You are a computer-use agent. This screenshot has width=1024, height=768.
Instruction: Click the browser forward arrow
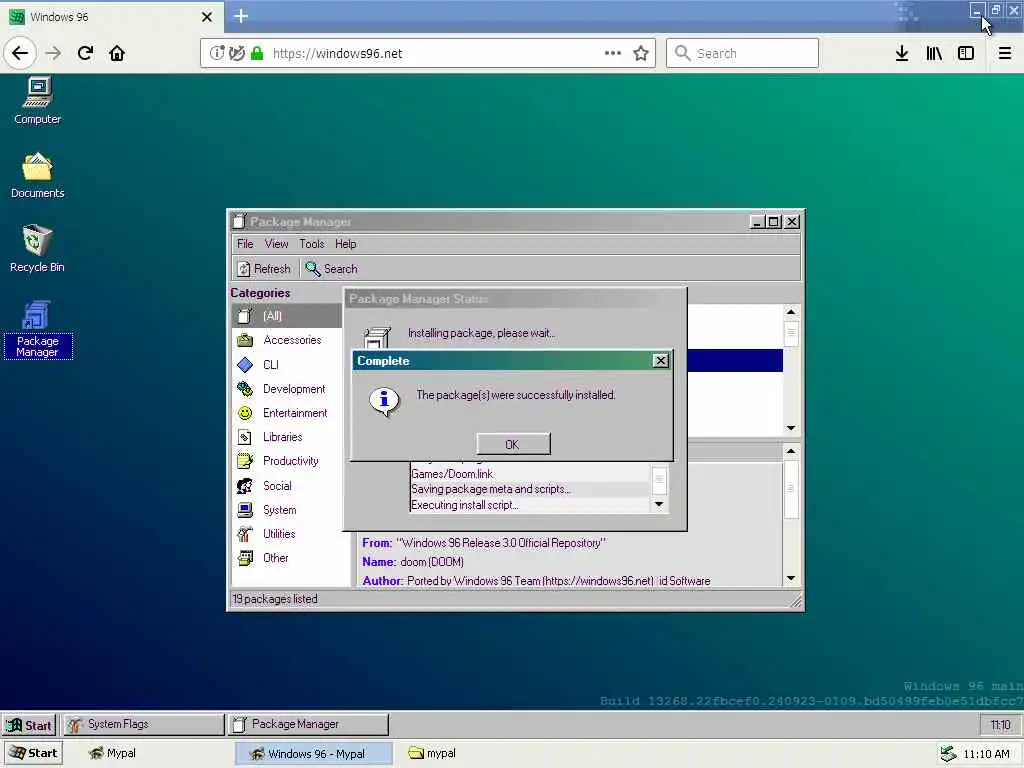pyautogui.click(x=54, y=53)
